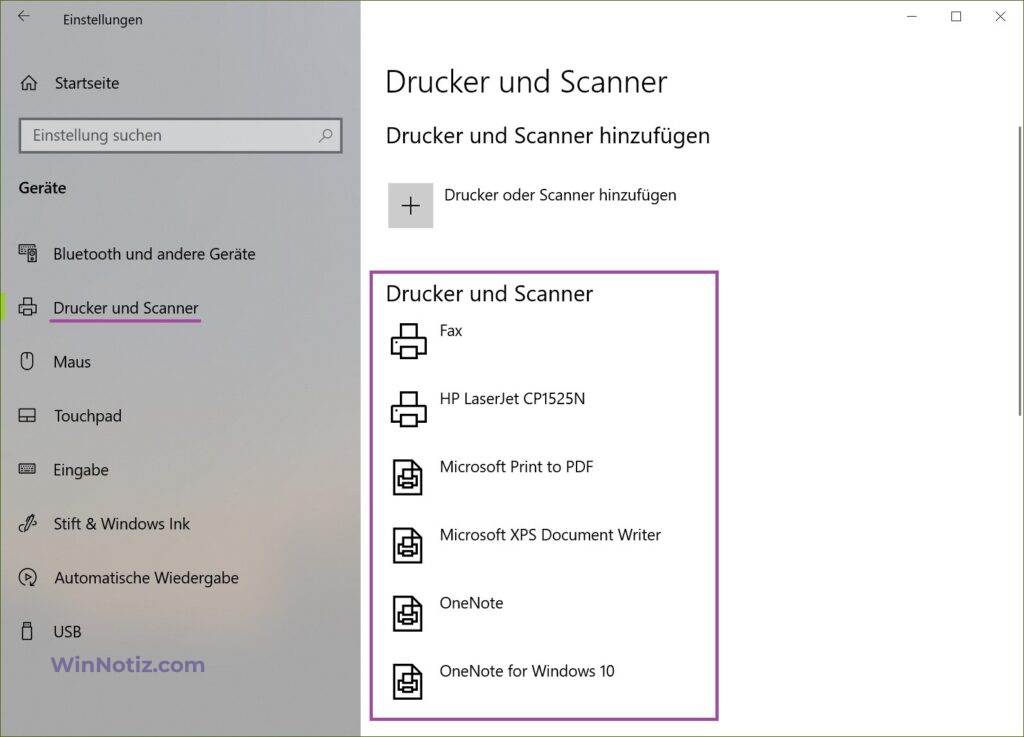Click the Startseite home icon

29,83
